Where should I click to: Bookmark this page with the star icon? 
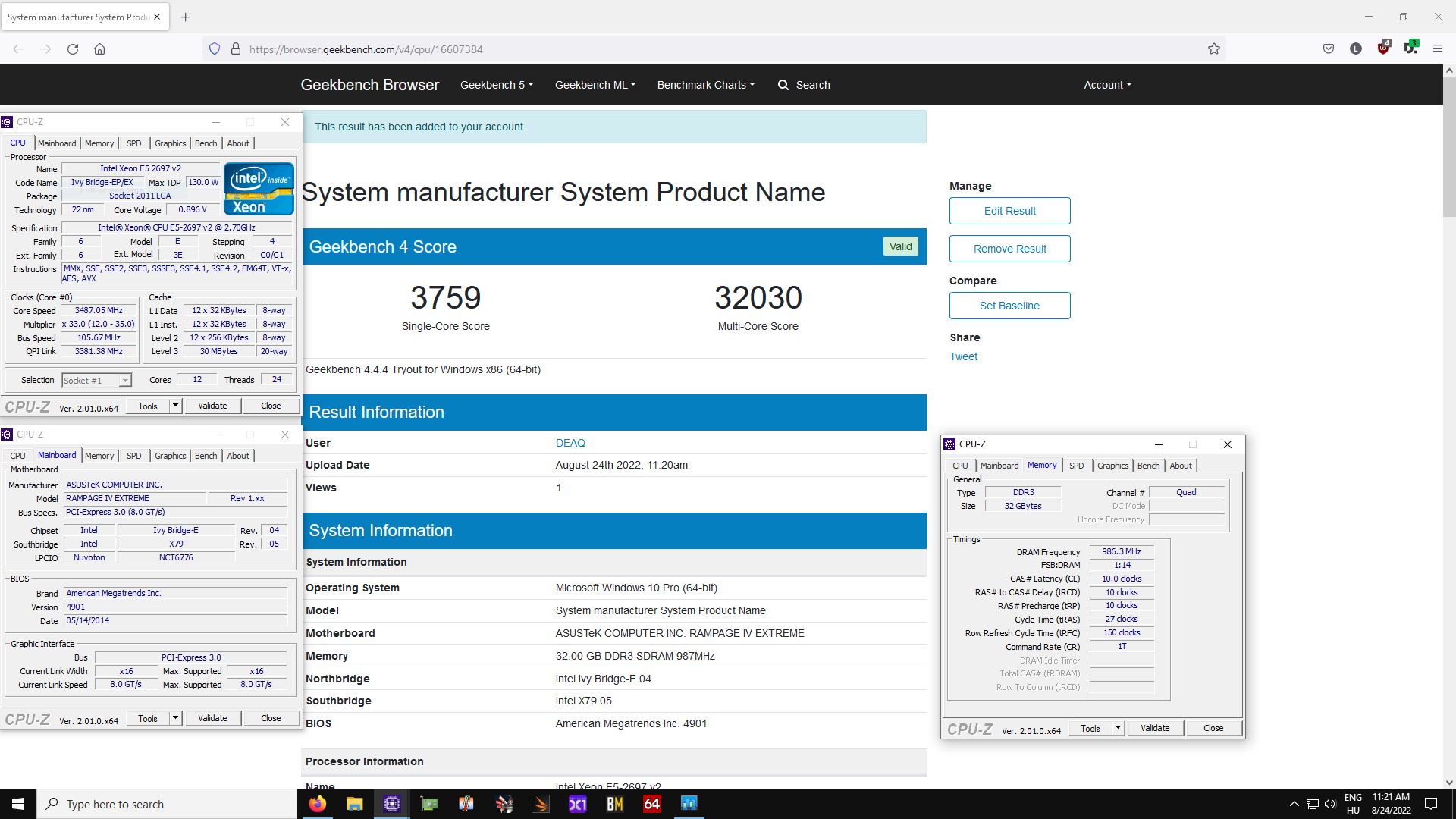pyautogui.click(x=1214, y=49)
